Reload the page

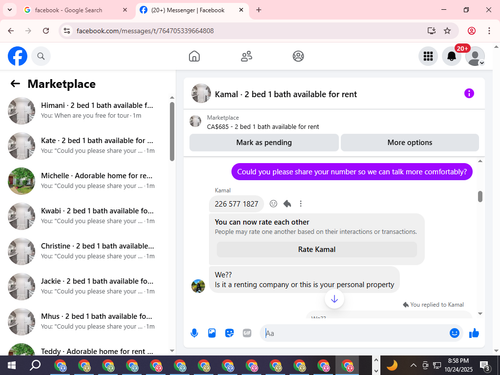point(46,31)
